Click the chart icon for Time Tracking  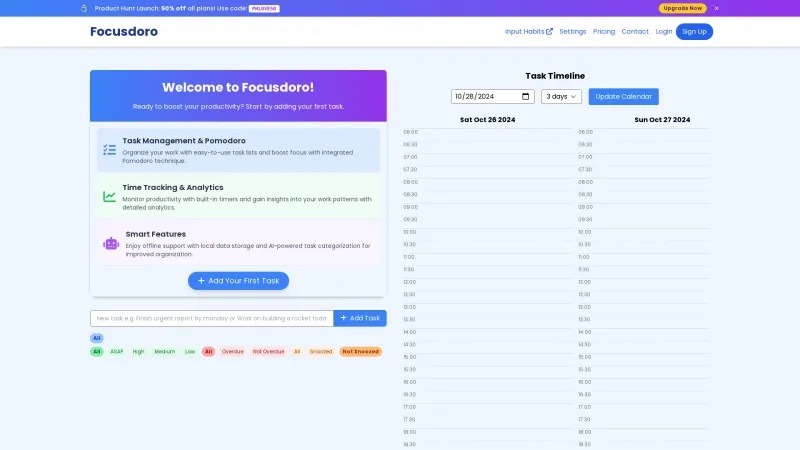tap(109, 196)
